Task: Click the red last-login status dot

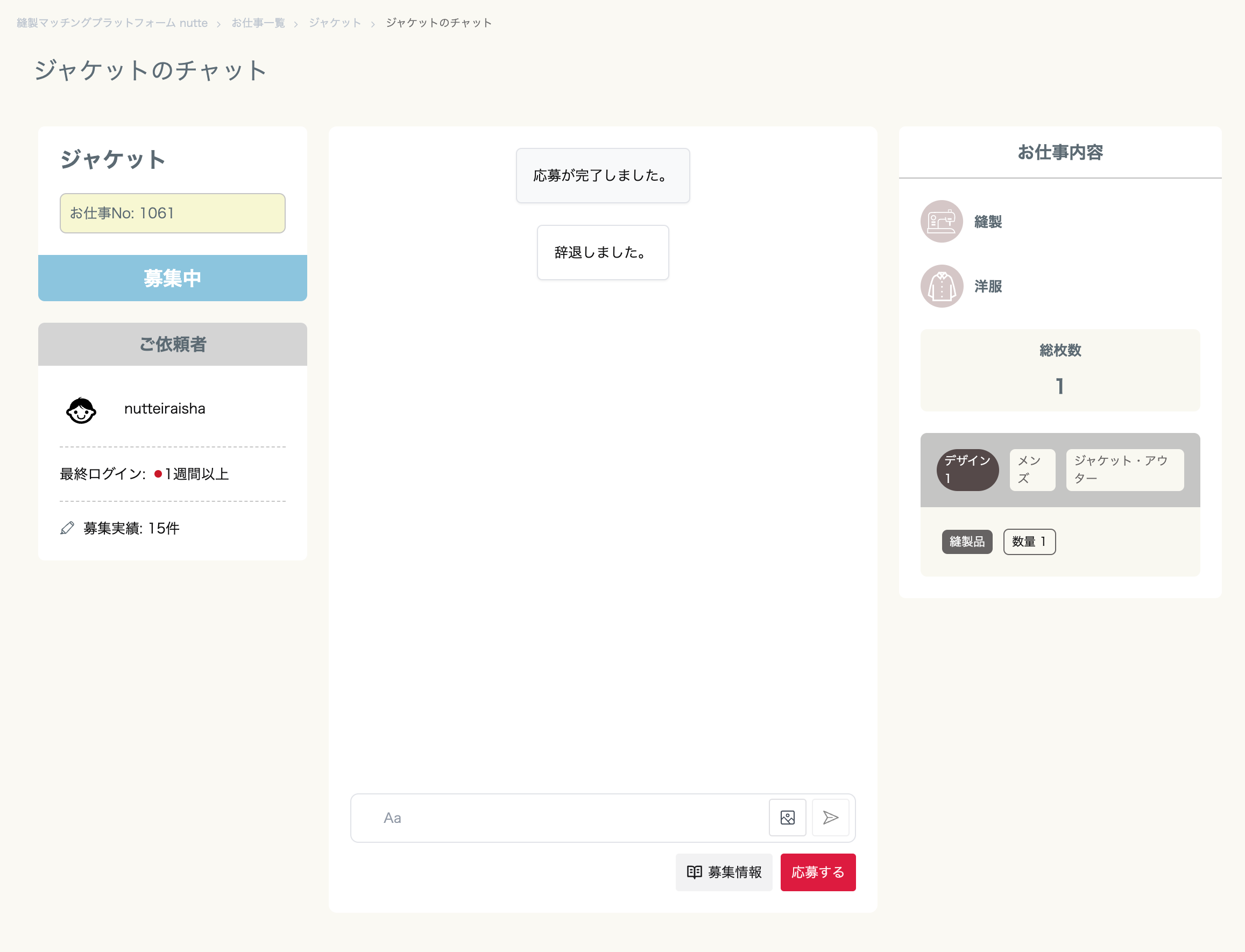Action: coord(158,474)
